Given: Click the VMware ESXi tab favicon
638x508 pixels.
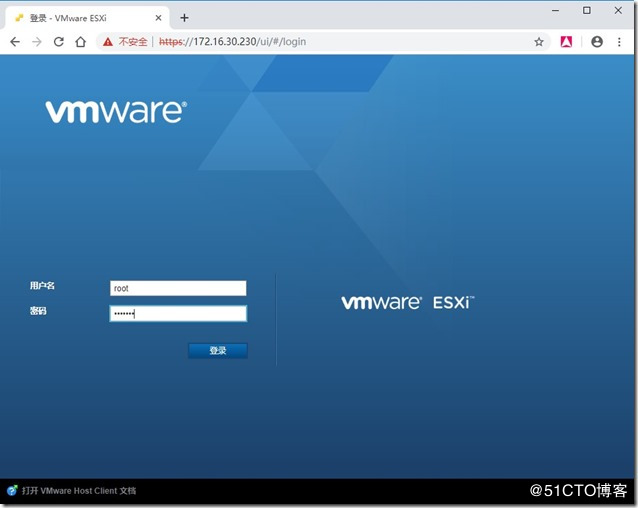Looking at the screenshot, I should click(x=19, y=18).
